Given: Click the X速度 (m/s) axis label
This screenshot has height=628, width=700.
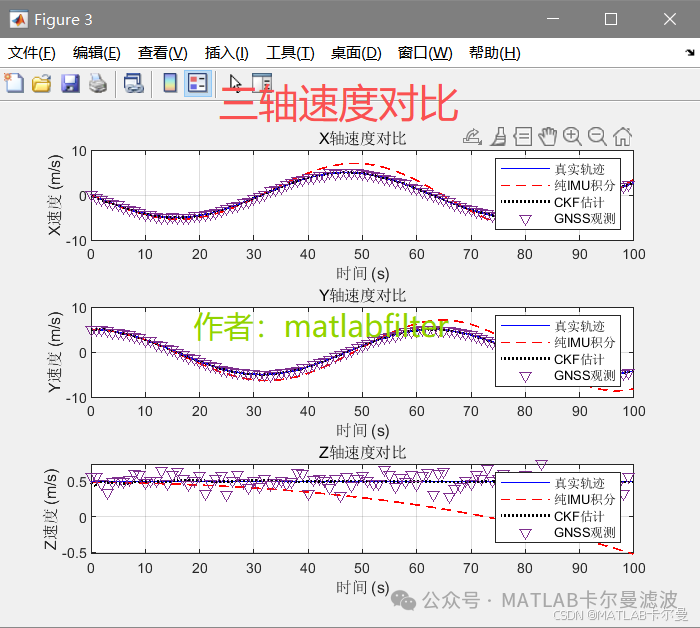Looking at the screenshot, I should pyautogui.click(x=54, y=195).
